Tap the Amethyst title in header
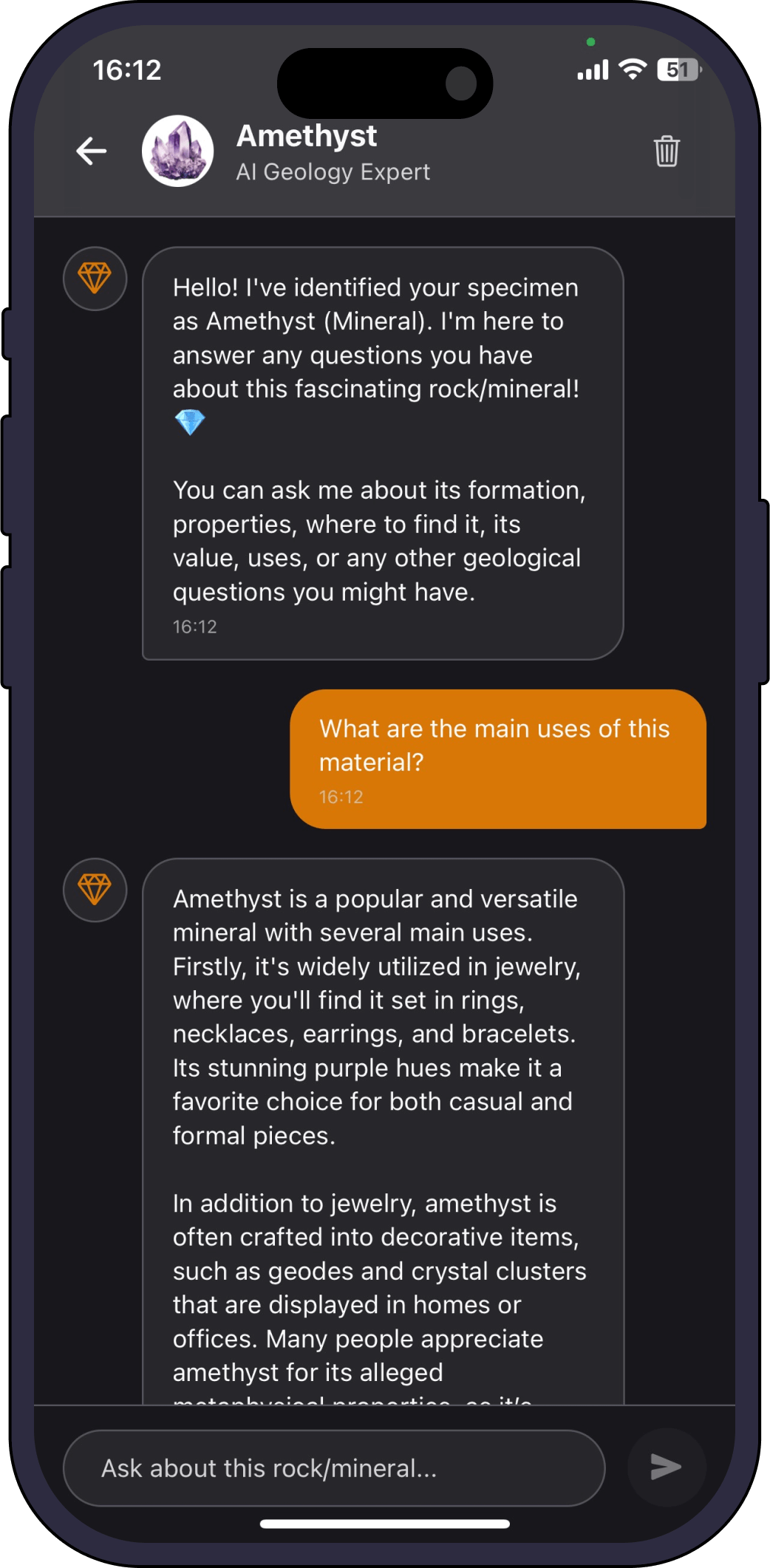Screen dimensions: 770x1568 tap(307, 136)
